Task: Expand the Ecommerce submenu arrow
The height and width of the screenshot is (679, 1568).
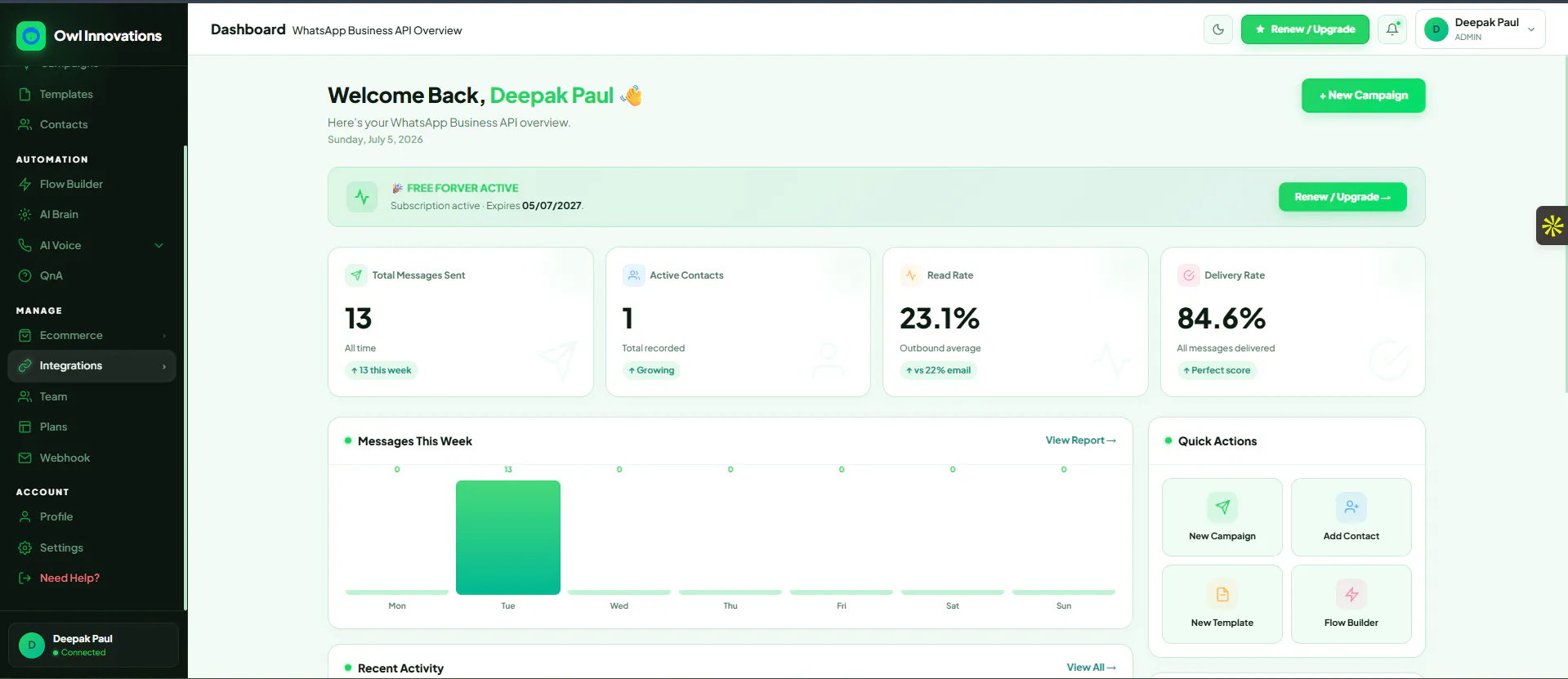Action: 164,336
